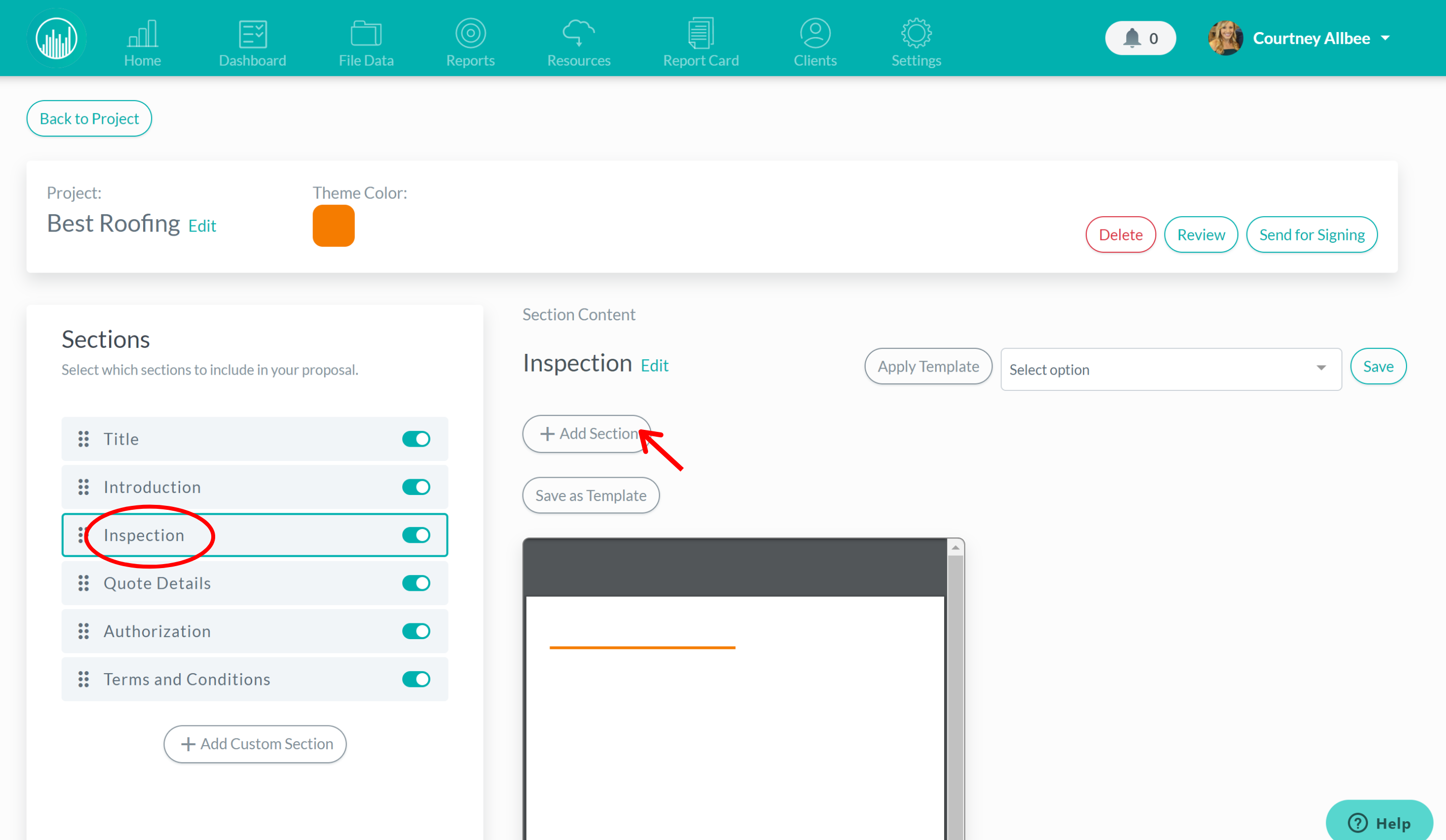Click Send for Signing
This screenshot has height=840, width=1446.
click(x=1311, y=234)
